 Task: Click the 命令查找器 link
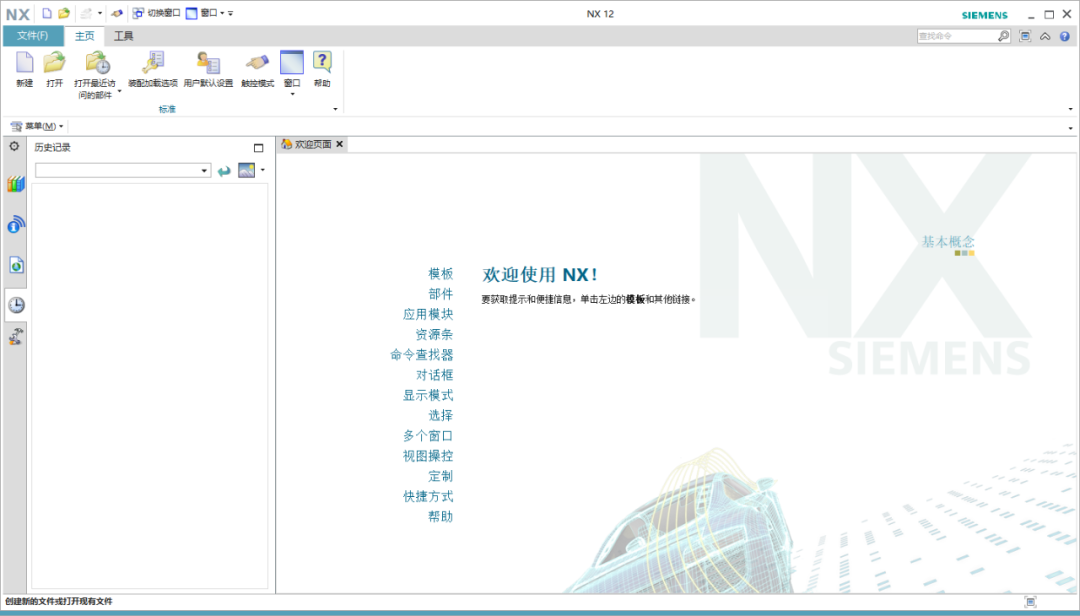[x=422, y=355]
